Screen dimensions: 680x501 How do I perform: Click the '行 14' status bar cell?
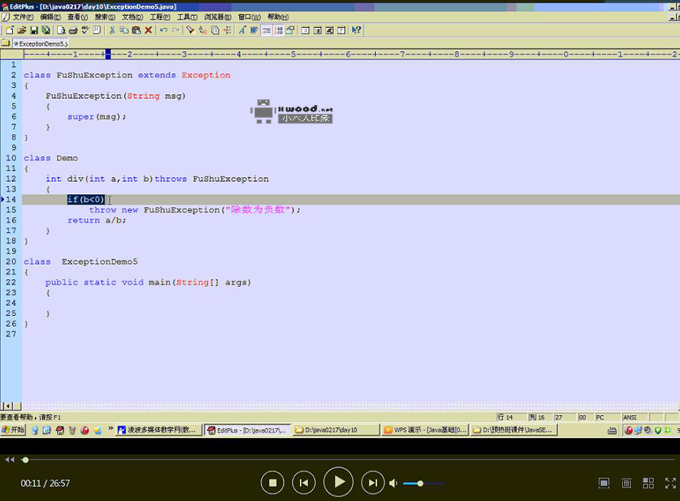[511, 417]
